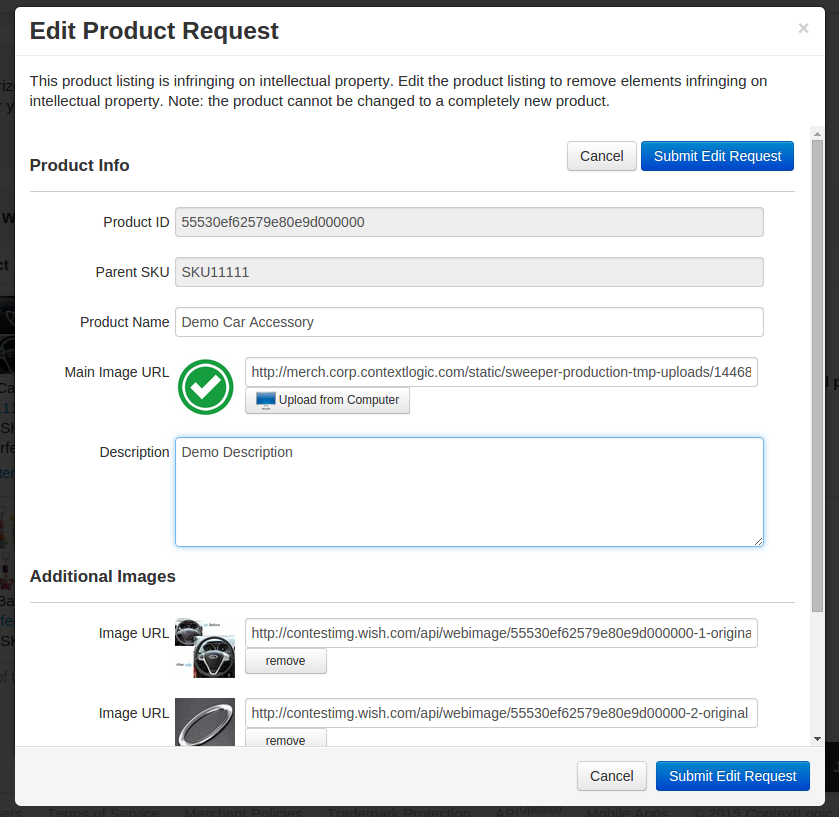The height and width of the screenshot is (817, 839).
Task: Click the Cancel button in the dialog footer
Action: (611, 776)
